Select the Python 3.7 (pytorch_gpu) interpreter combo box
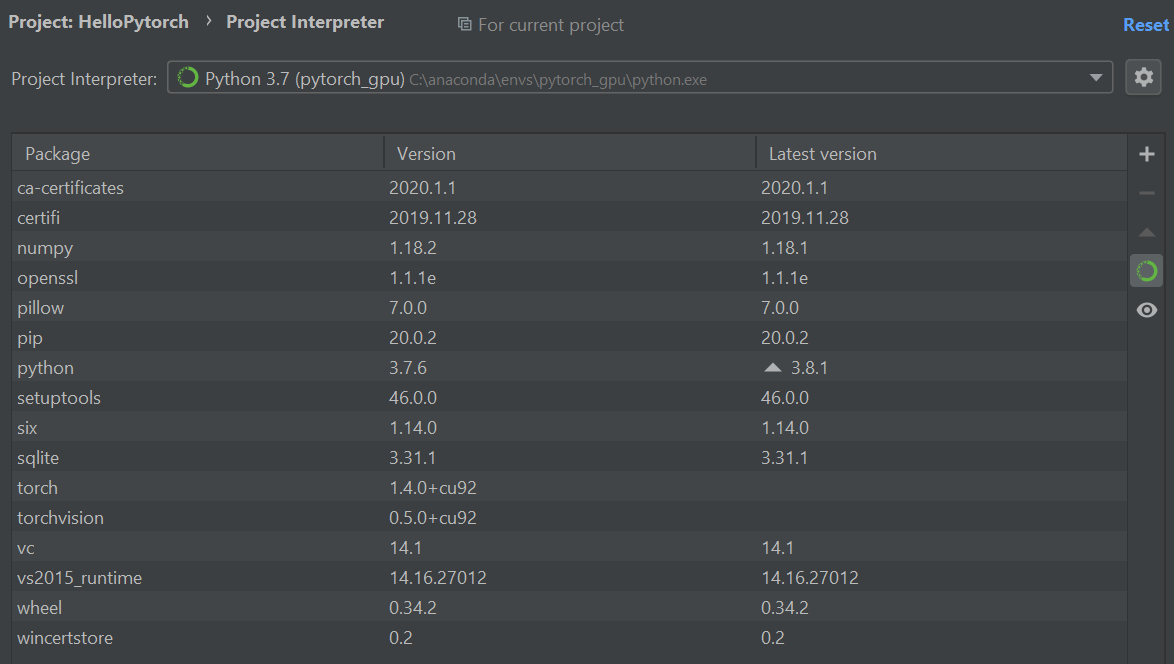Screen dimensions: 1174x664 coord(640,77)
